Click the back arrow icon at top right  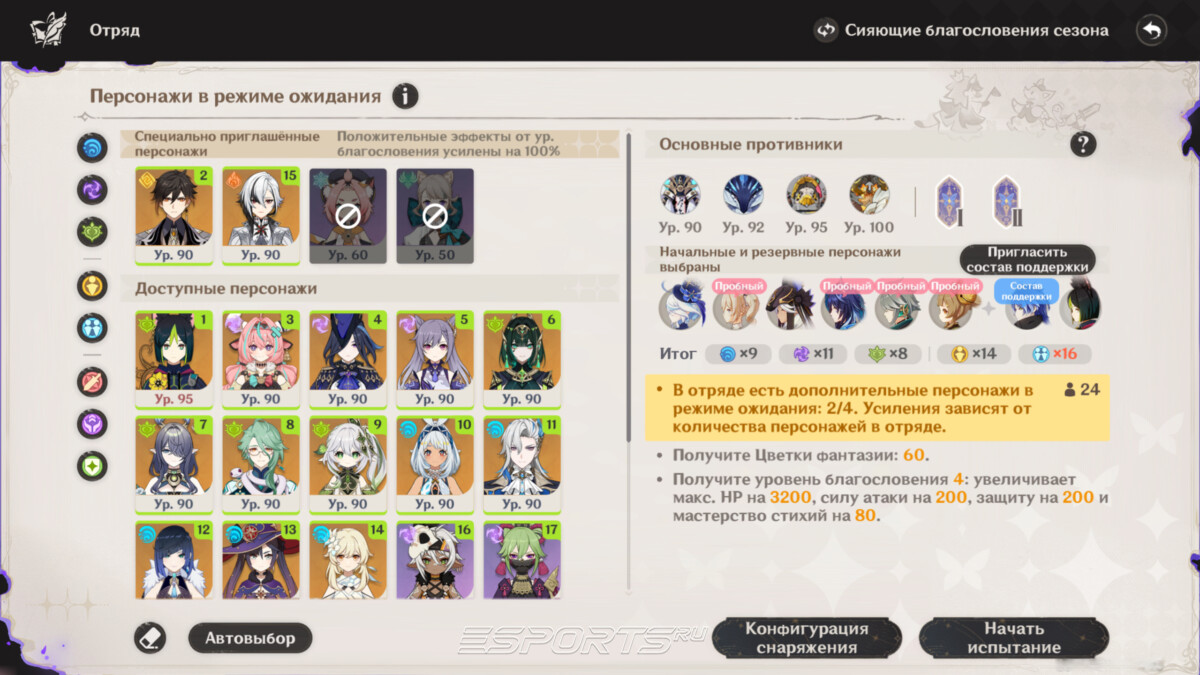(x=1152, y=30)
